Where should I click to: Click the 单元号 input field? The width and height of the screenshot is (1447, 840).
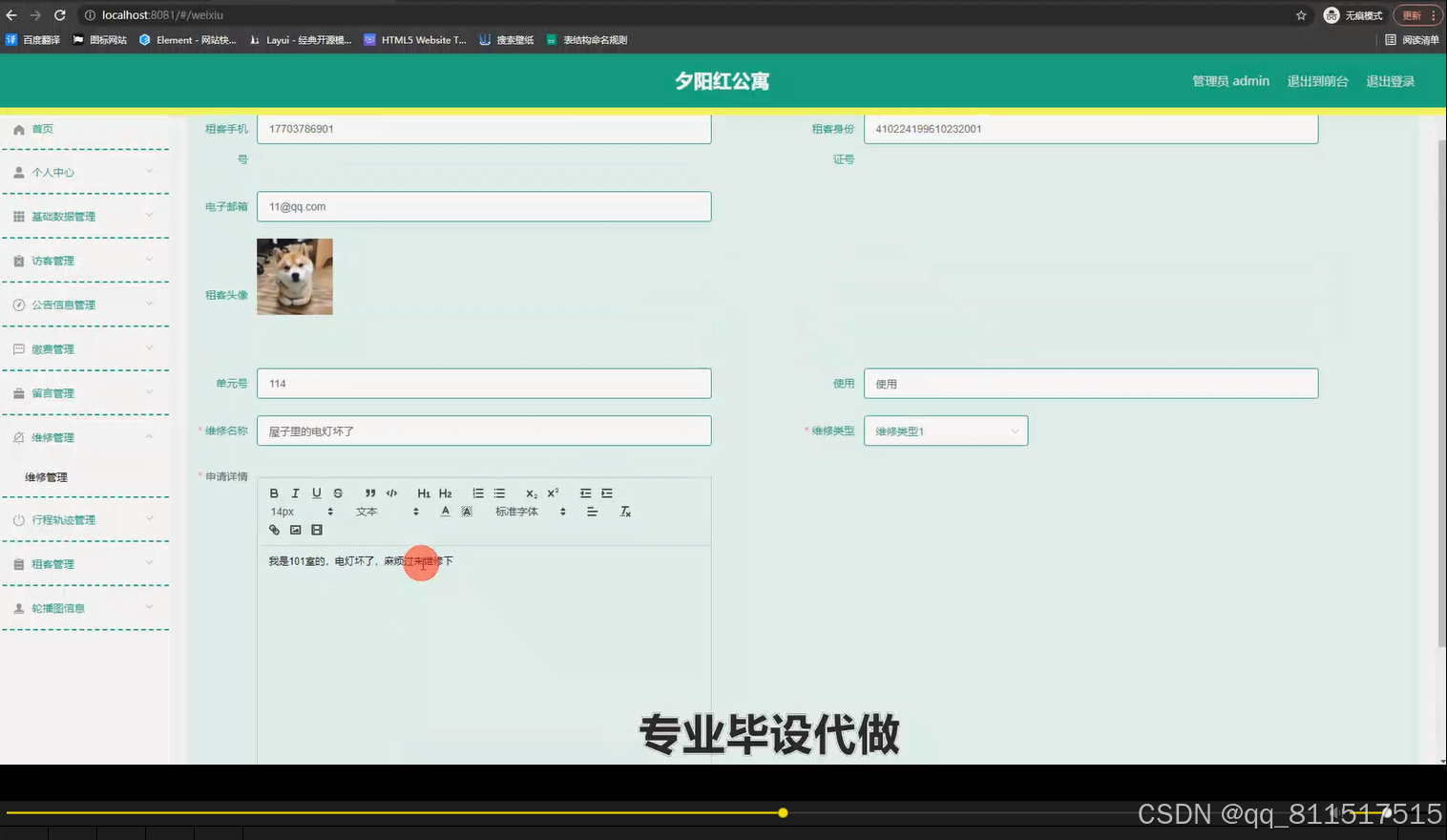click(x=484, y=384)
